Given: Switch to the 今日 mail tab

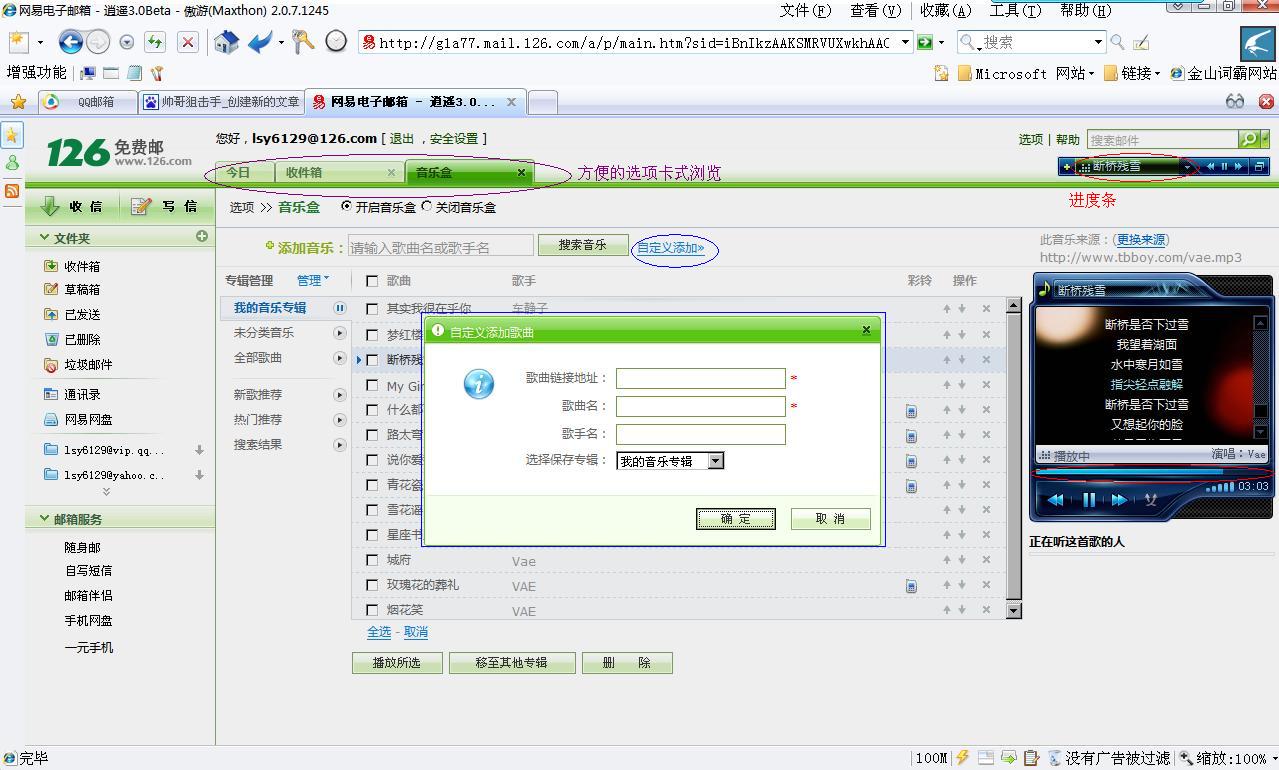Looking at the screenshot, I should tap(244, 172).
